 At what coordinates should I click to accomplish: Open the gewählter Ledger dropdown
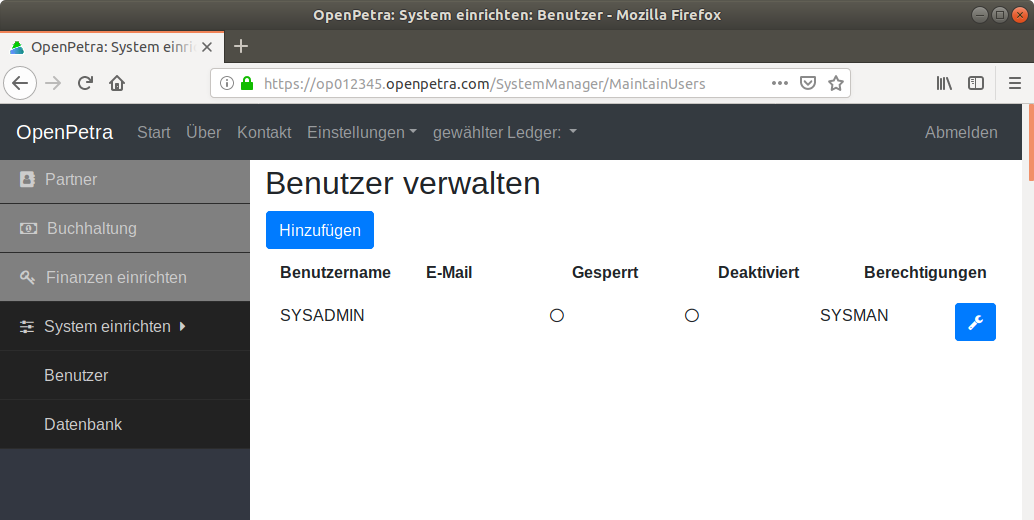[505, 132]
